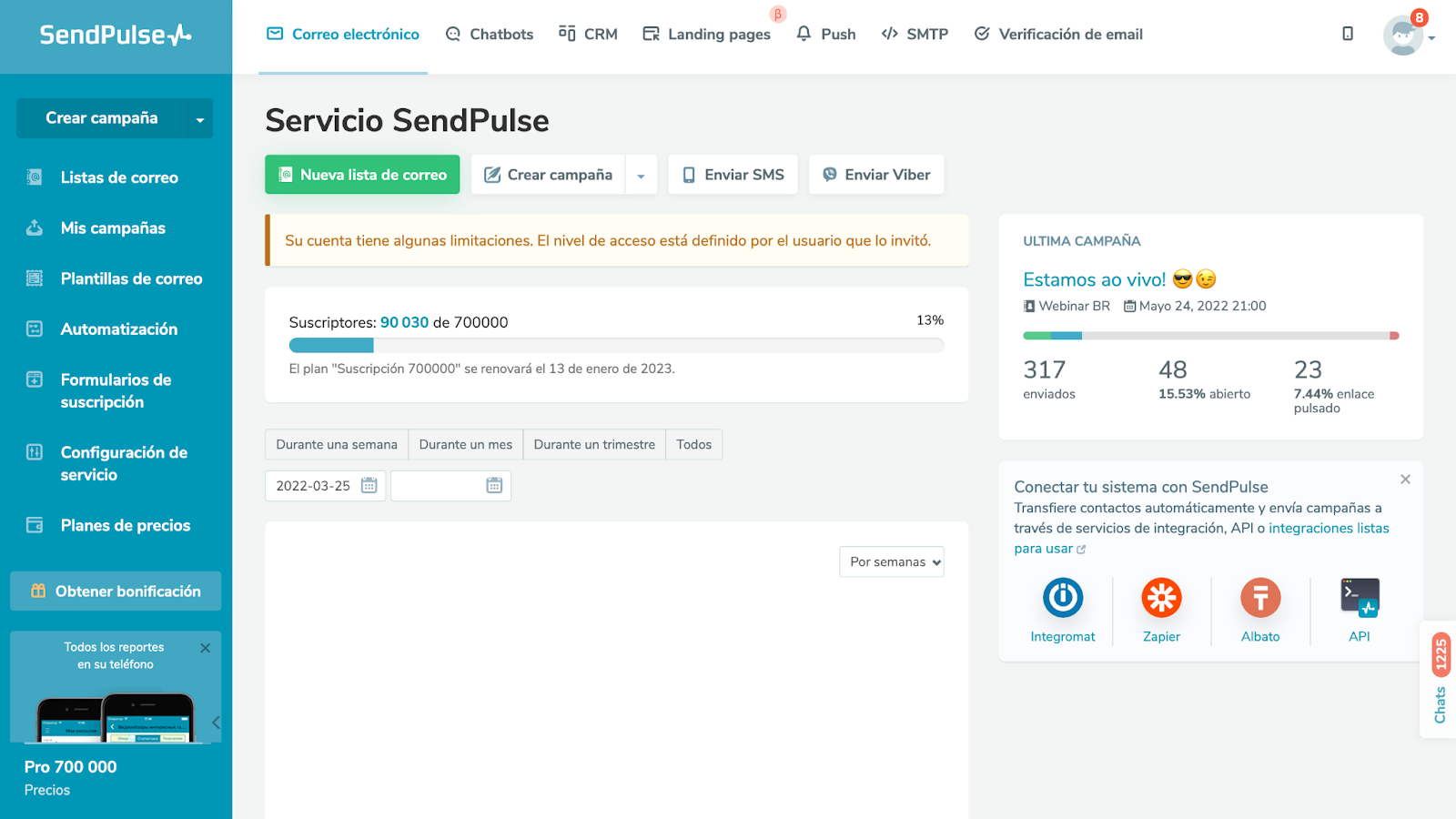Close the Conectar tu sistema panel
Viewport: 1456px width, 819px height.
[1406, 480]
